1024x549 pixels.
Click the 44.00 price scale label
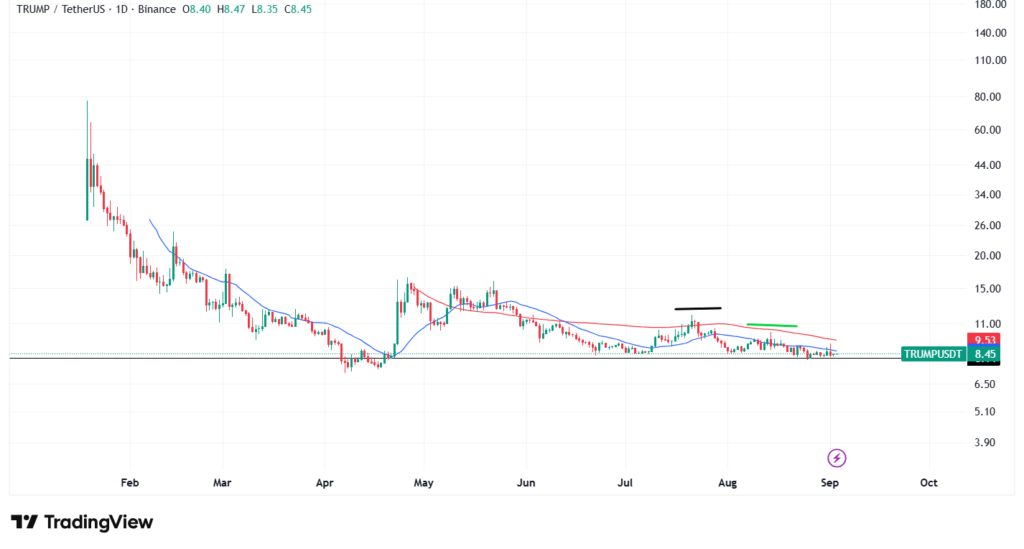[x=988, y=165]
